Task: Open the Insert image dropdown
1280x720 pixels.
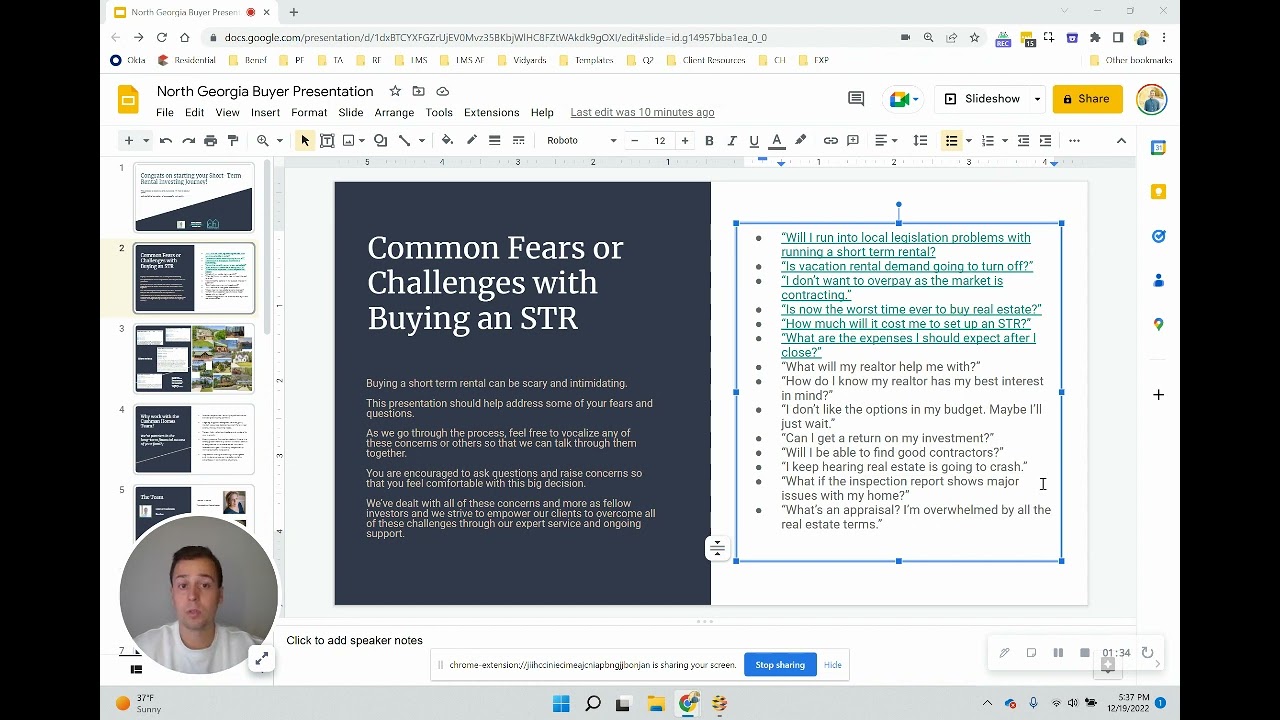Action: pyautogui.click(x=353, y=141)
